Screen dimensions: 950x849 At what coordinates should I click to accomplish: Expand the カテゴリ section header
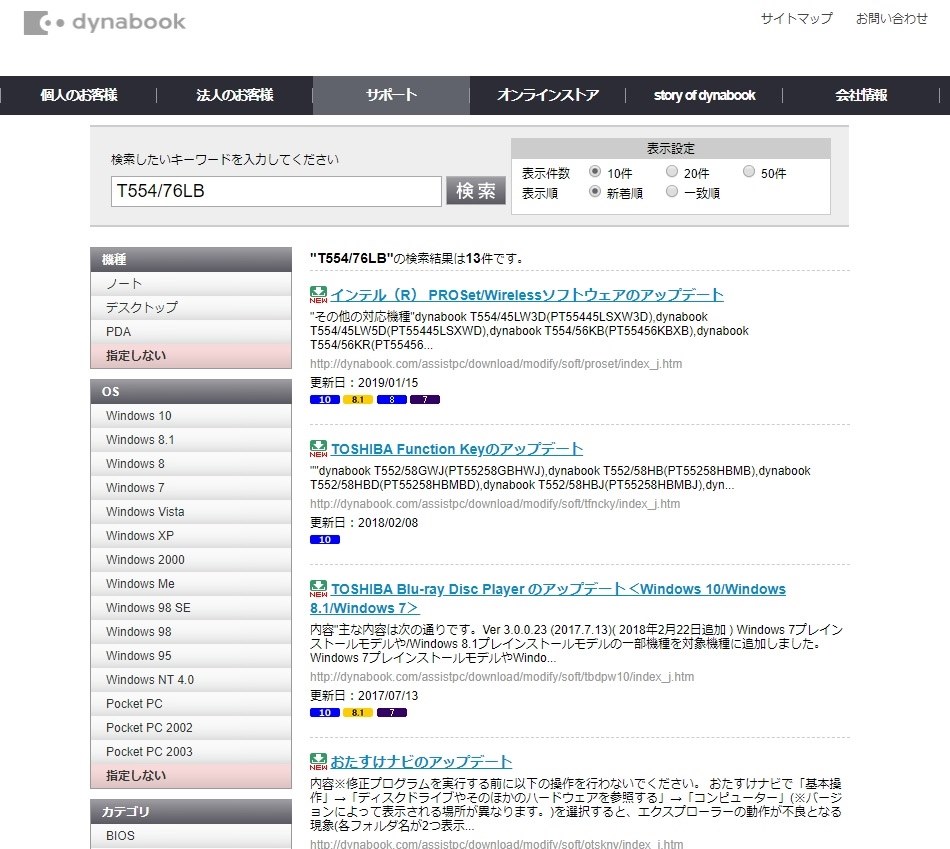pos(190,812)
